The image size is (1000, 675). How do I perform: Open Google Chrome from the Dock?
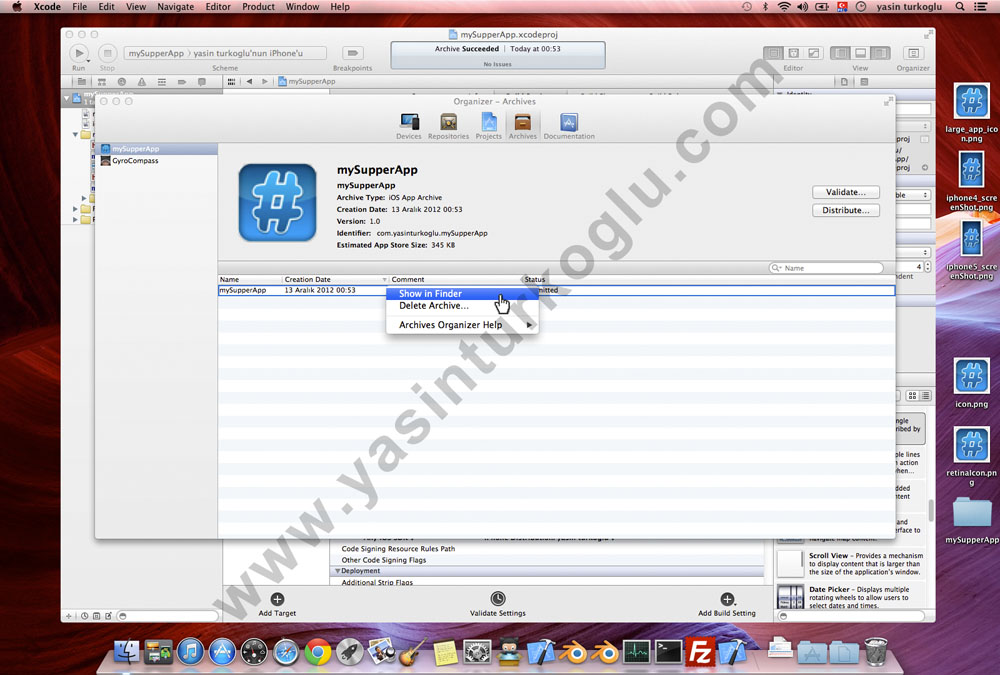318,652
